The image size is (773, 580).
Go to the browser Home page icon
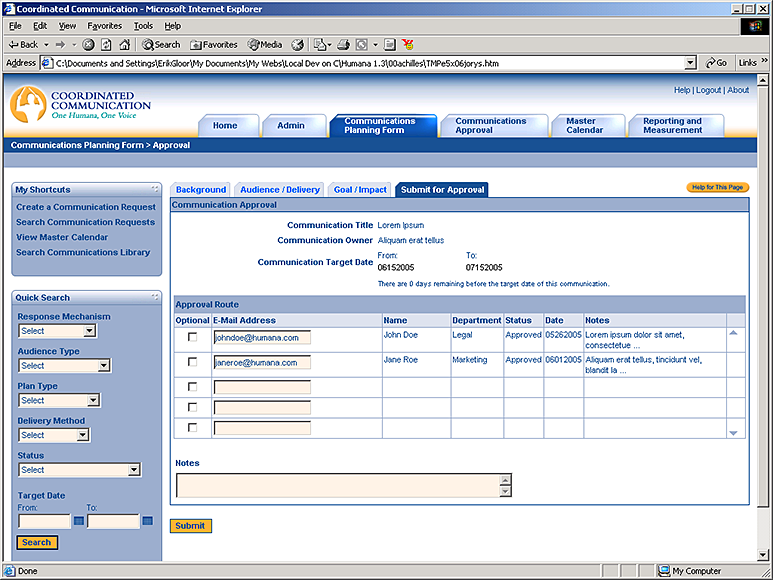(x=124, y=45)
